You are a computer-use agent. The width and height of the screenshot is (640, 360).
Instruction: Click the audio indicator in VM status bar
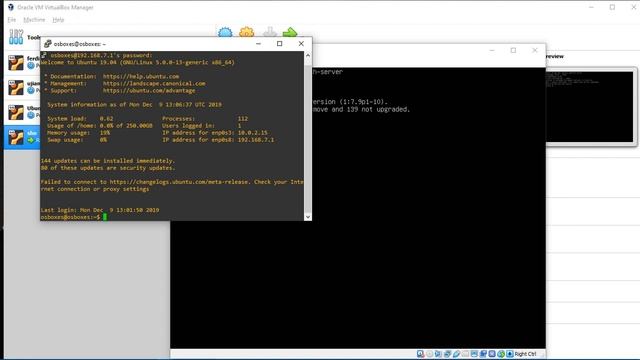(438, 354)
